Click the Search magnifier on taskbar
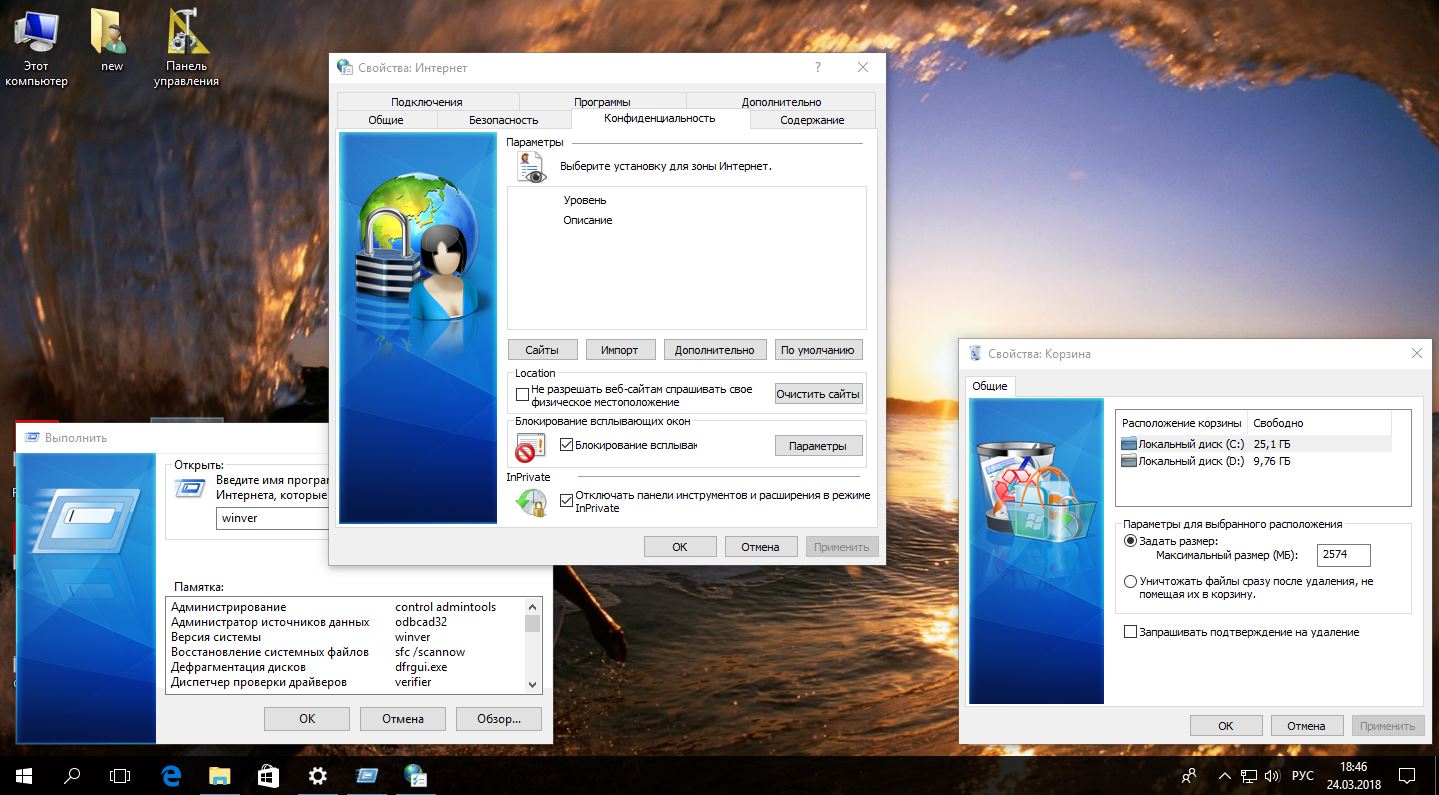1439x795 pixels. click(72, 775)
